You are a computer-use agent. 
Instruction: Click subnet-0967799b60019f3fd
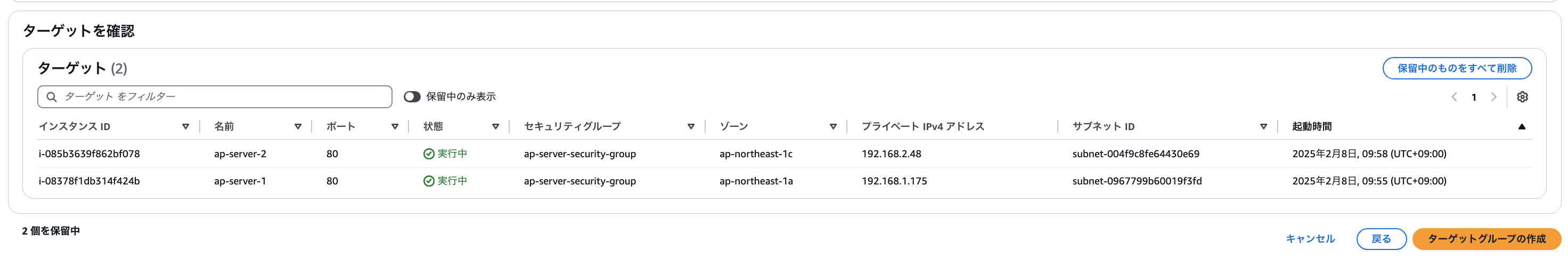tap(1137, 181)
